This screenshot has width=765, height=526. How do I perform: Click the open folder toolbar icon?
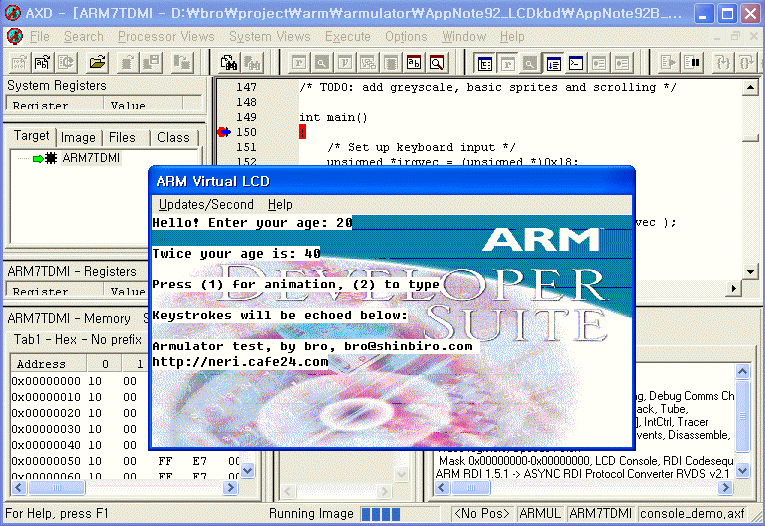click(97, 62)
